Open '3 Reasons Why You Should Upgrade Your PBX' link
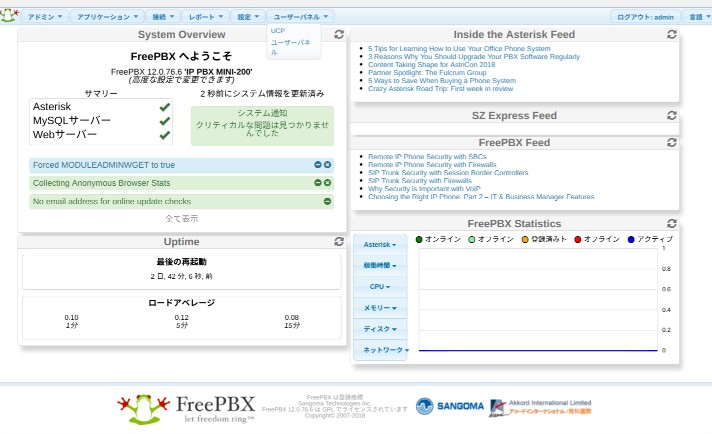The width and height of the screenshot is (712, 434). pyautogui.click(x=474, y=57)
